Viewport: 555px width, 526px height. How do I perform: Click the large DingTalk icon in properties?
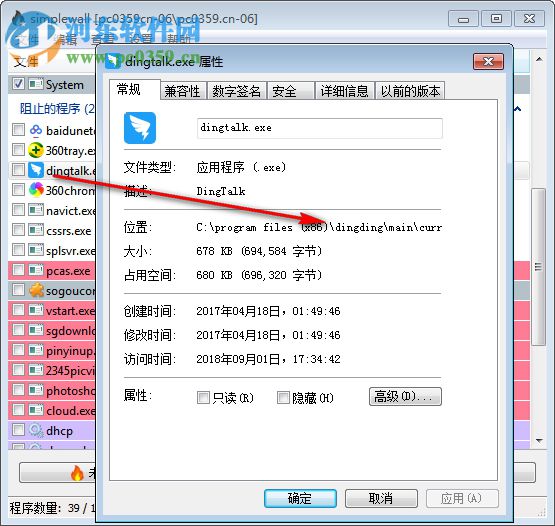(x=140, y=128)
